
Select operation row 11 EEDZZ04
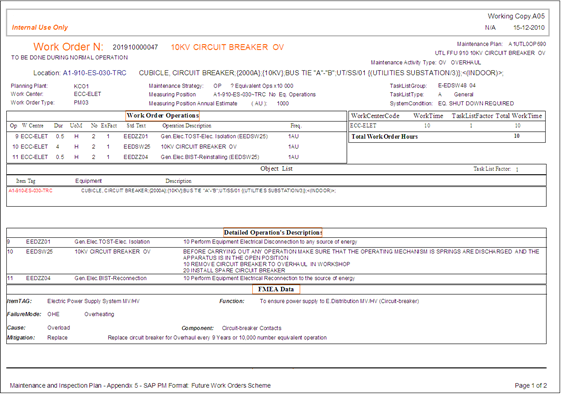tap(176, 157)
